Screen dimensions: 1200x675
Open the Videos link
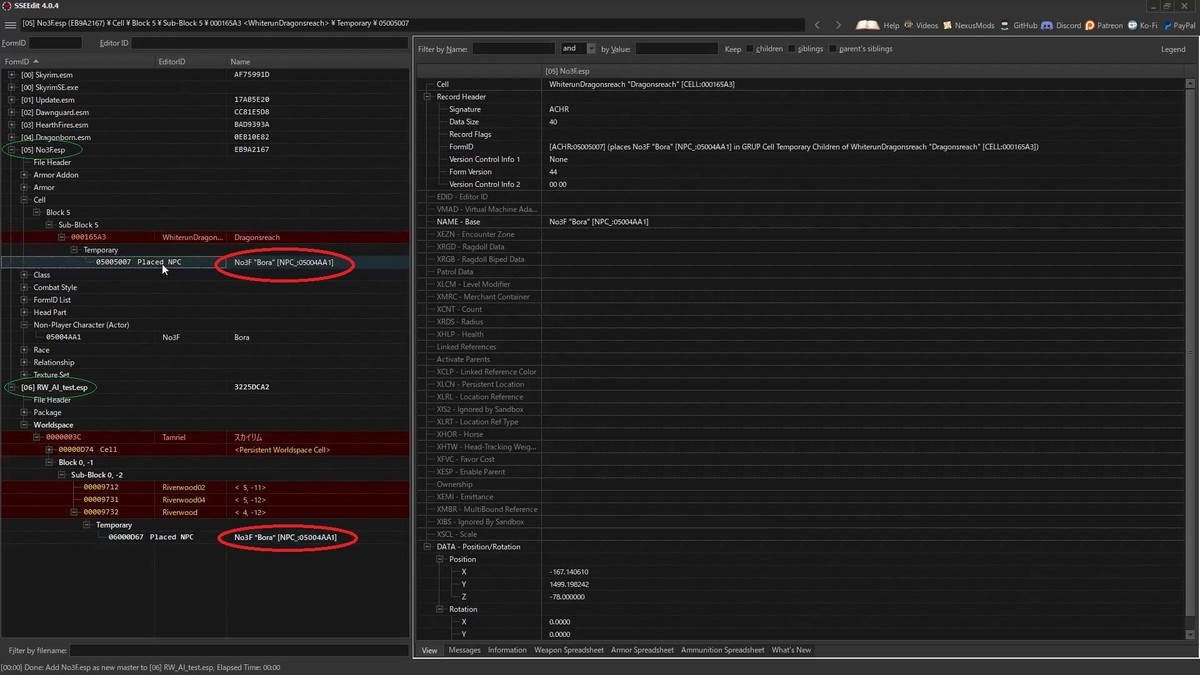pos(921,25)
